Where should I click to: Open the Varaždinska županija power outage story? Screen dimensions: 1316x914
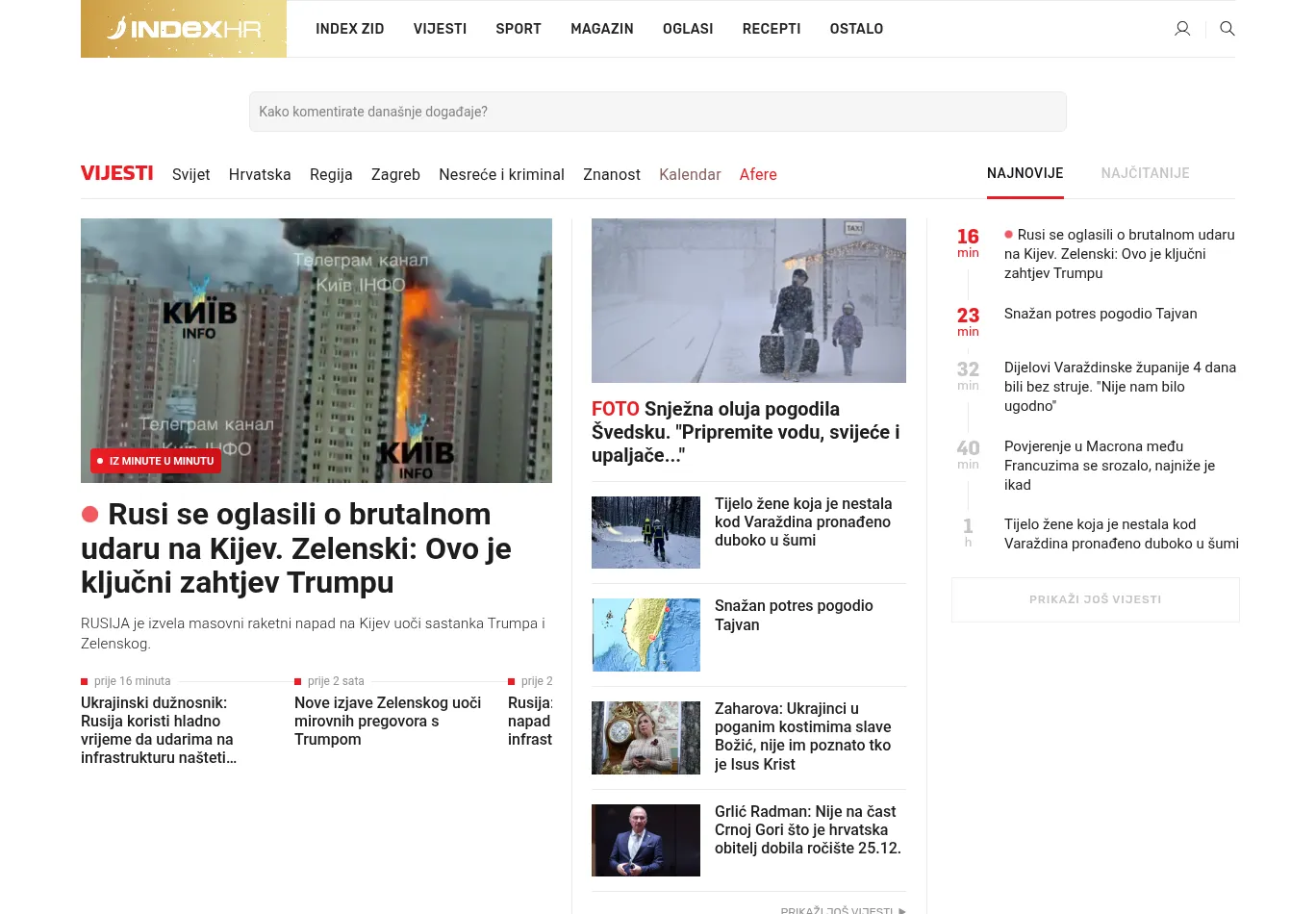pos(1120,387)
